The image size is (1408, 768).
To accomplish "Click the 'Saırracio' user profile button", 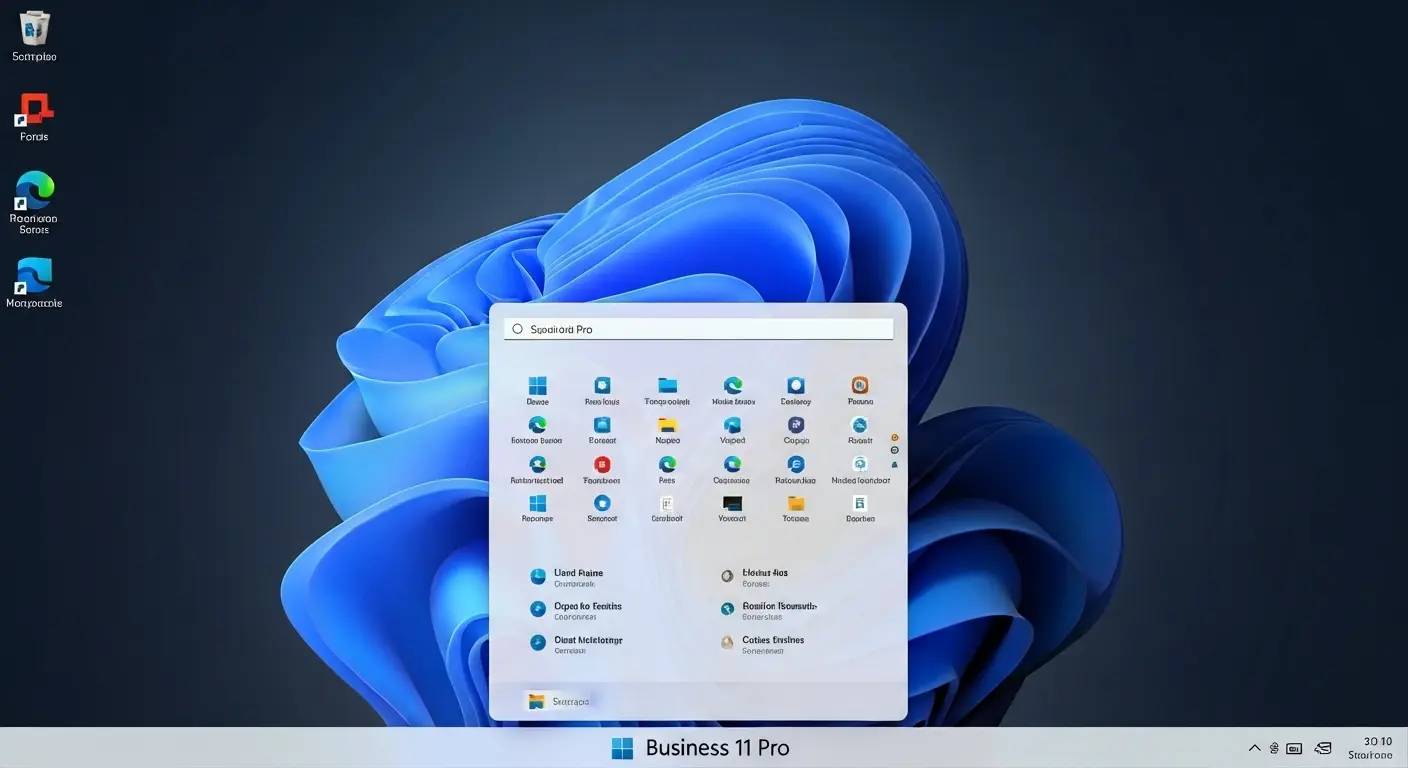I will tap(558, 701).
